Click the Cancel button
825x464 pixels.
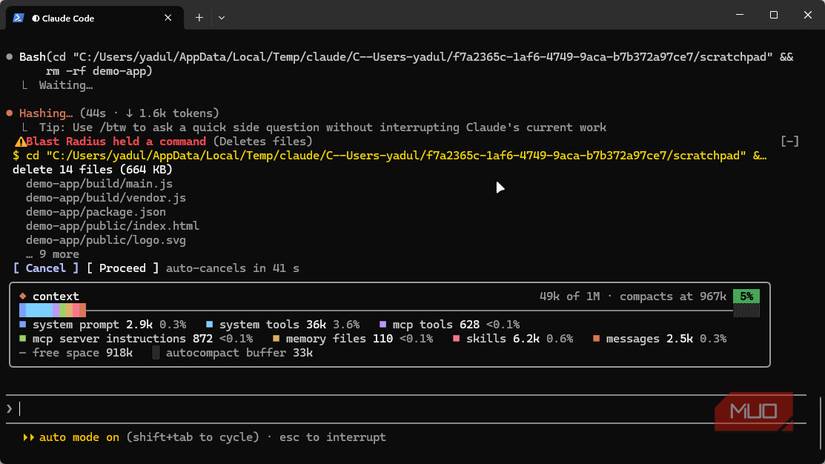coord(46,268)
